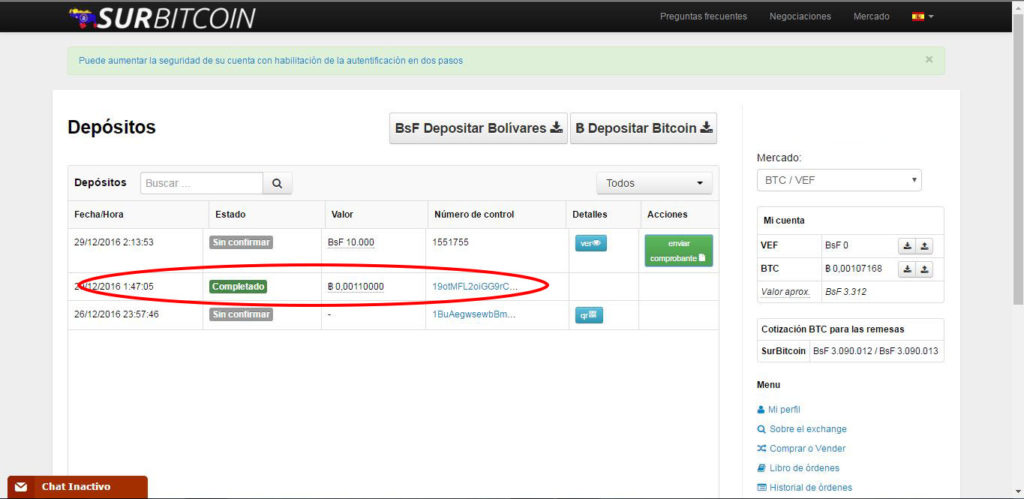1024x499 pixels.
Task: Click the BTC deposit download icon
Action: coord(906,269)
